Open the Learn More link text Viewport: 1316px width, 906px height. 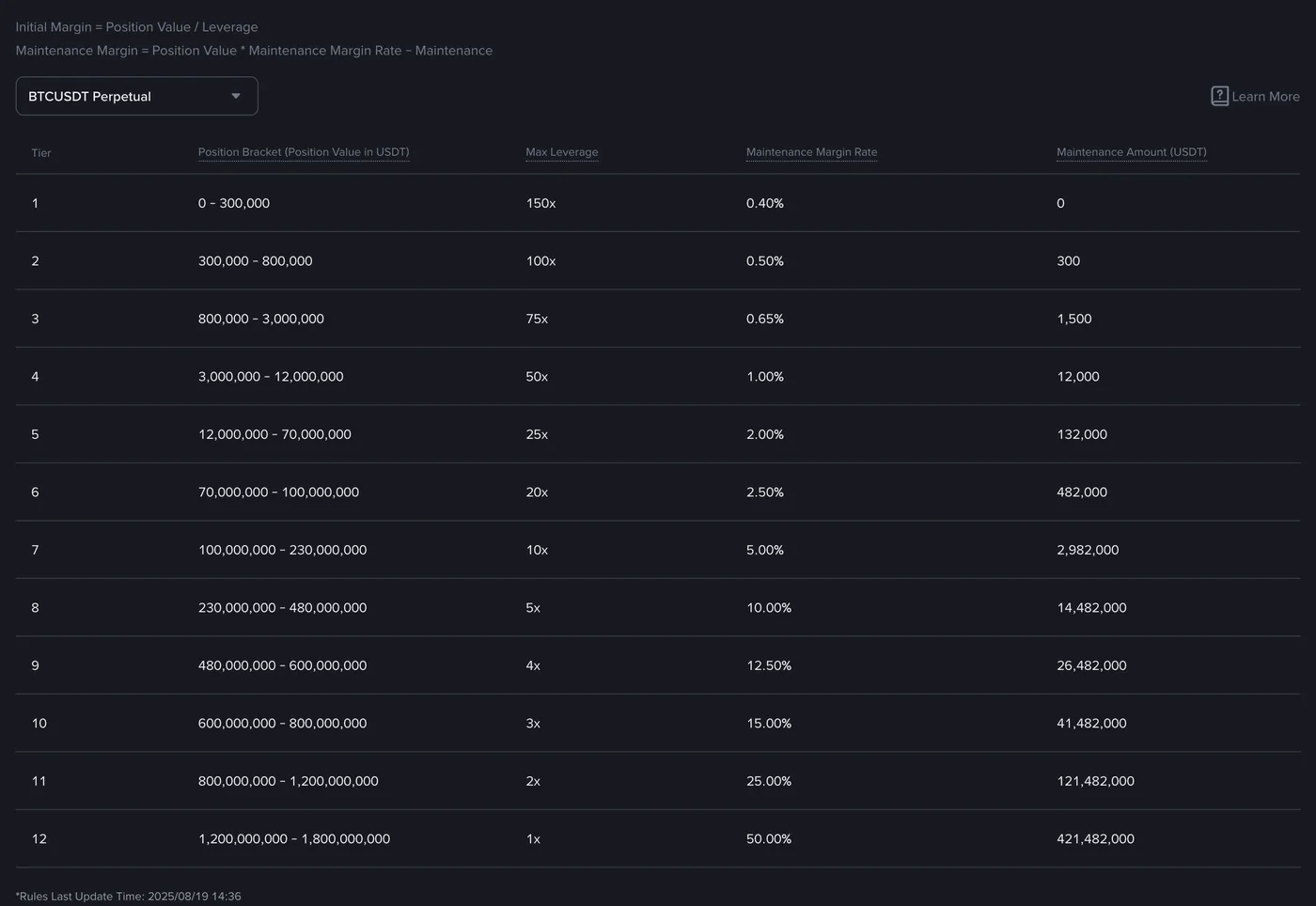coord(1265,97)
